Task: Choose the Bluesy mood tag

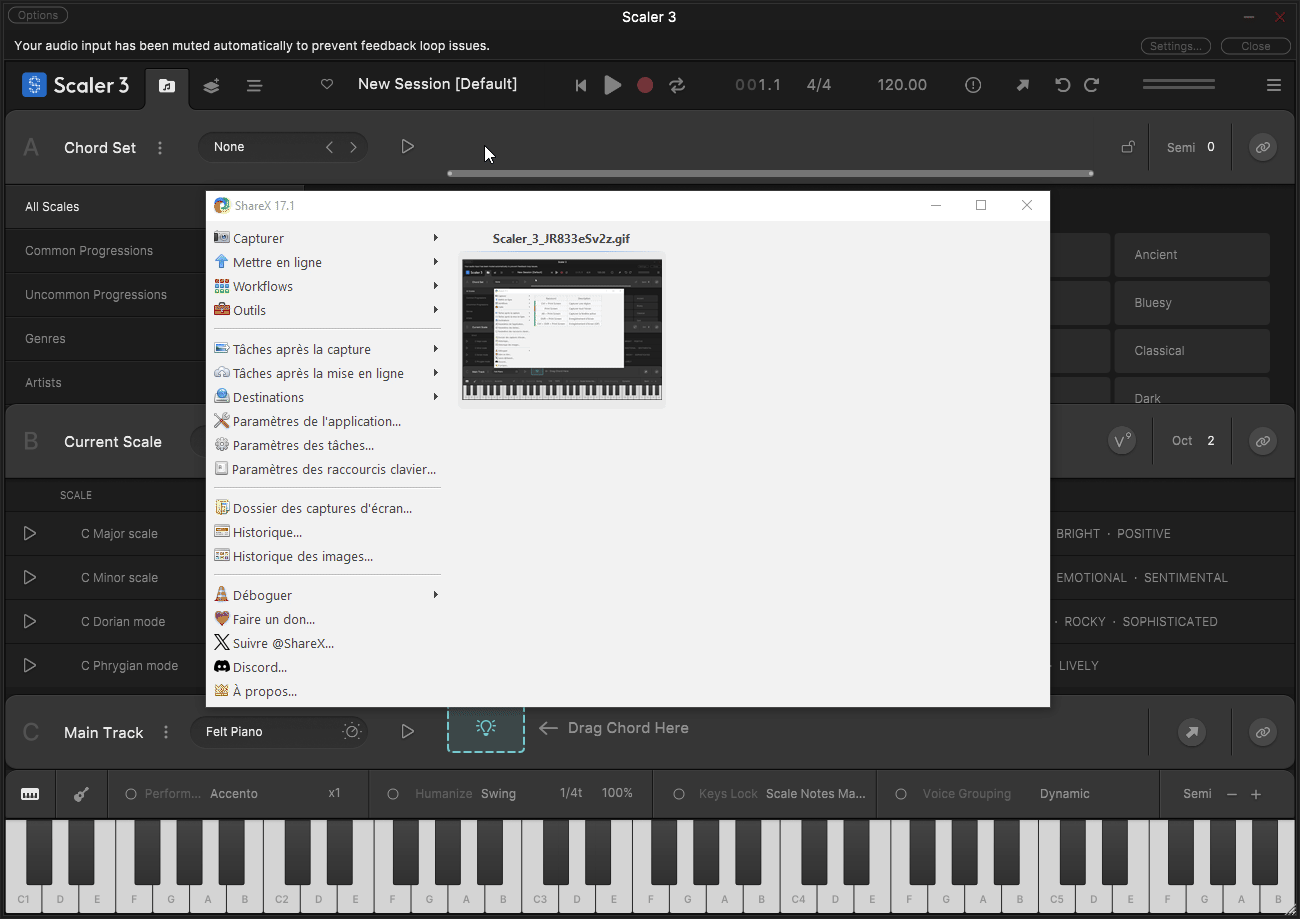Action: click(x=1192, y=303)
